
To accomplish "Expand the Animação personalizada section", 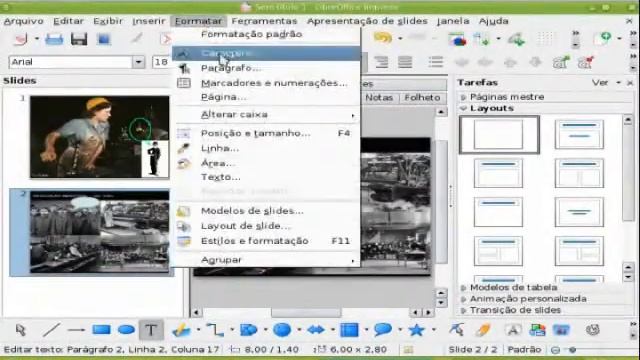I will pos(528,299).
